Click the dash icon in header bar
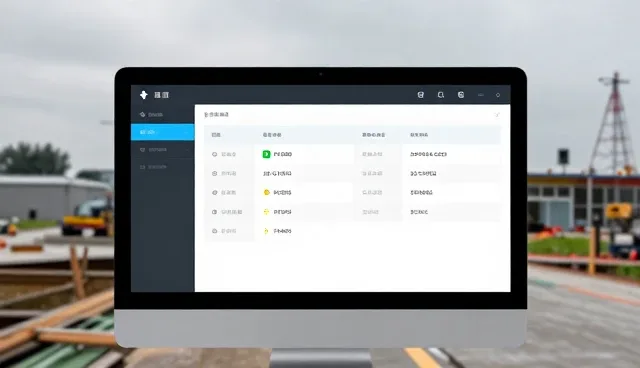The width and height of the screenshot is (640, 368). coord(480,95)
